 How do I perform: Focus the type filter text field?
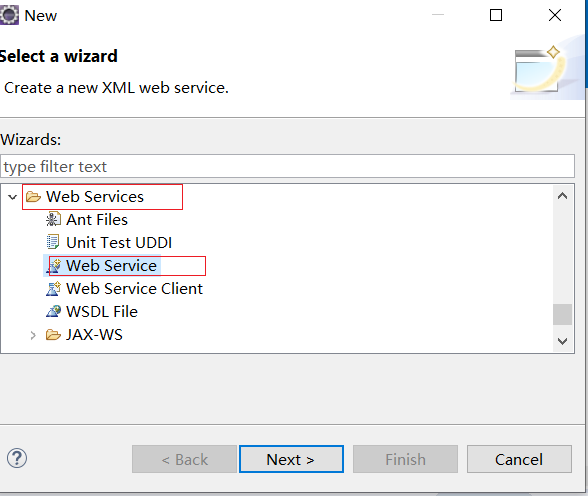point(287,166)
